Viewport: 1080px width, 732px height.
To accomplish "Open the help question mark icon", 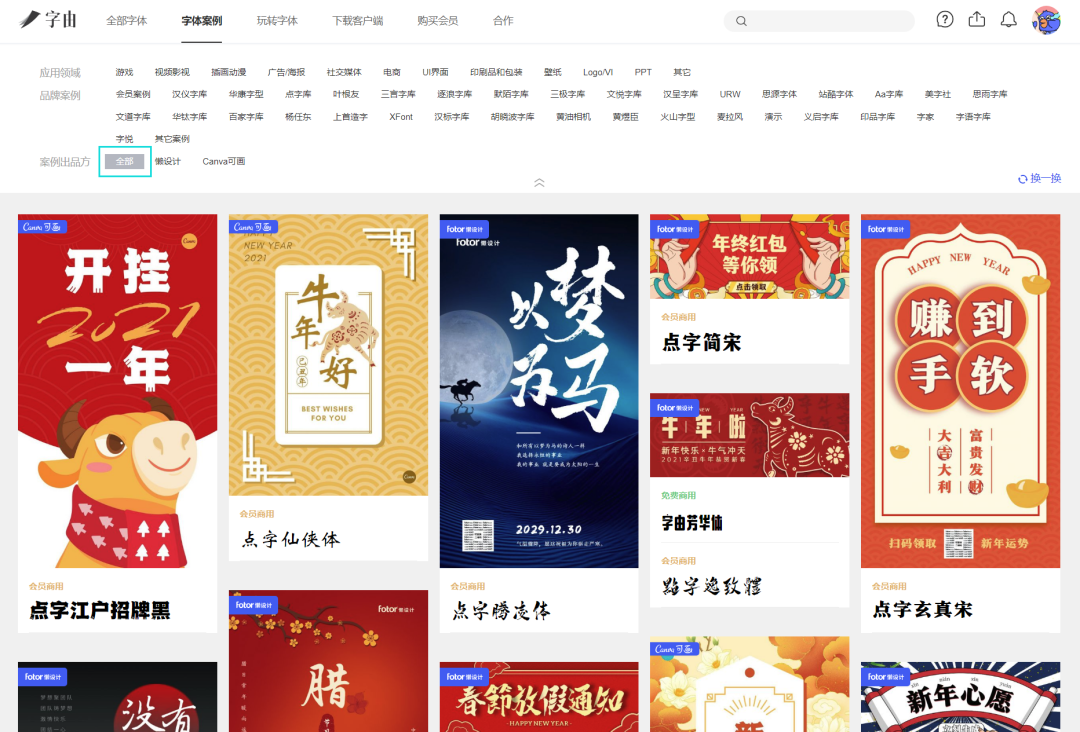I will click(x=945, y=20).
